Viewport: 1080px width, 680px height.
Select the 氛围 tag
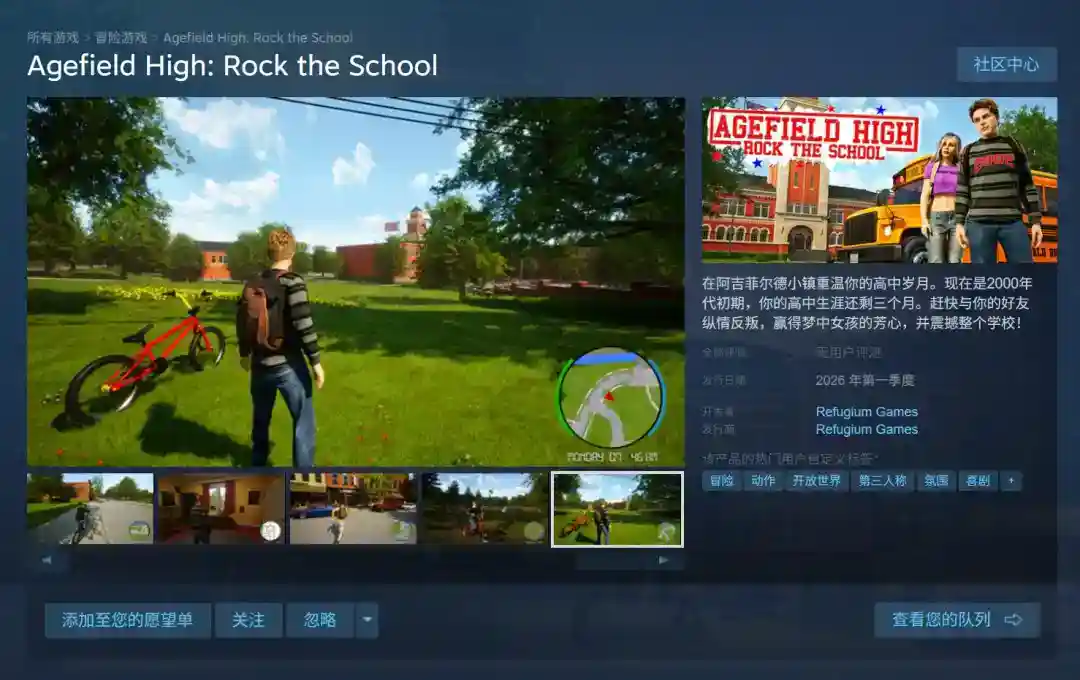(x=936, y=481)
